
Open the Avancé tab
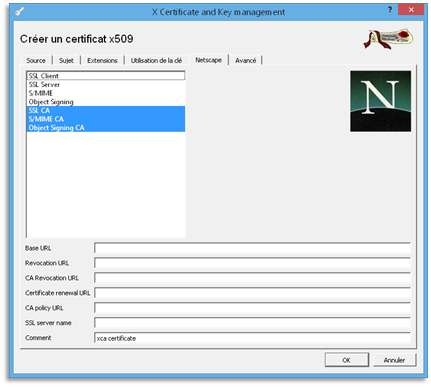(246, 60)
